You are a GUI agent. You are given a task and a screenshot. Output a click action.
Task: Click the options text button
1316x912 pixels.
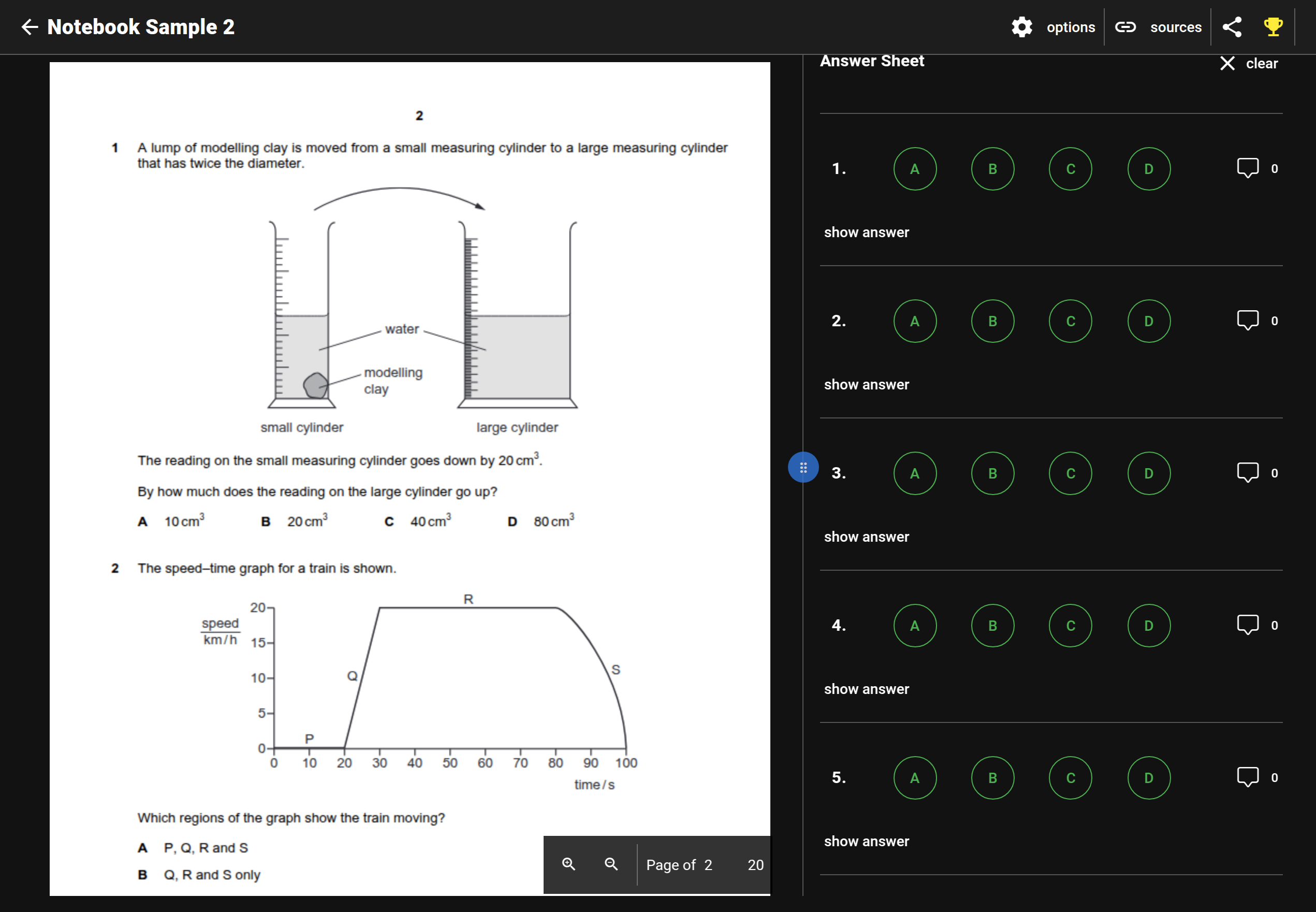(x=1071, y=27)
